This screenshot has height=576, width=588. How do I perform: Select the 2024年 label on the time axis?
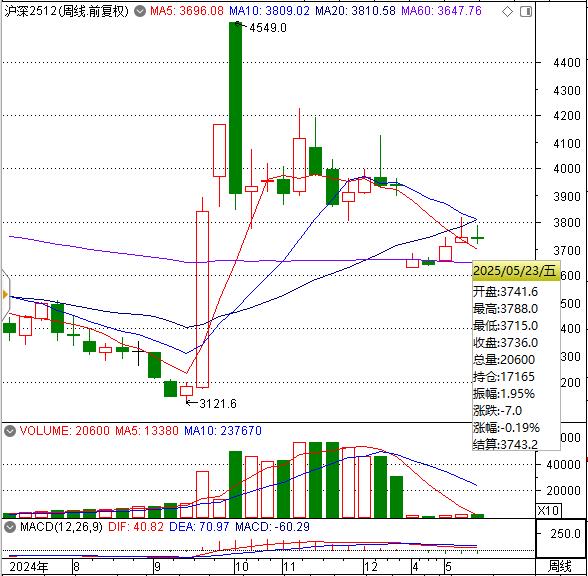point(28,567)
